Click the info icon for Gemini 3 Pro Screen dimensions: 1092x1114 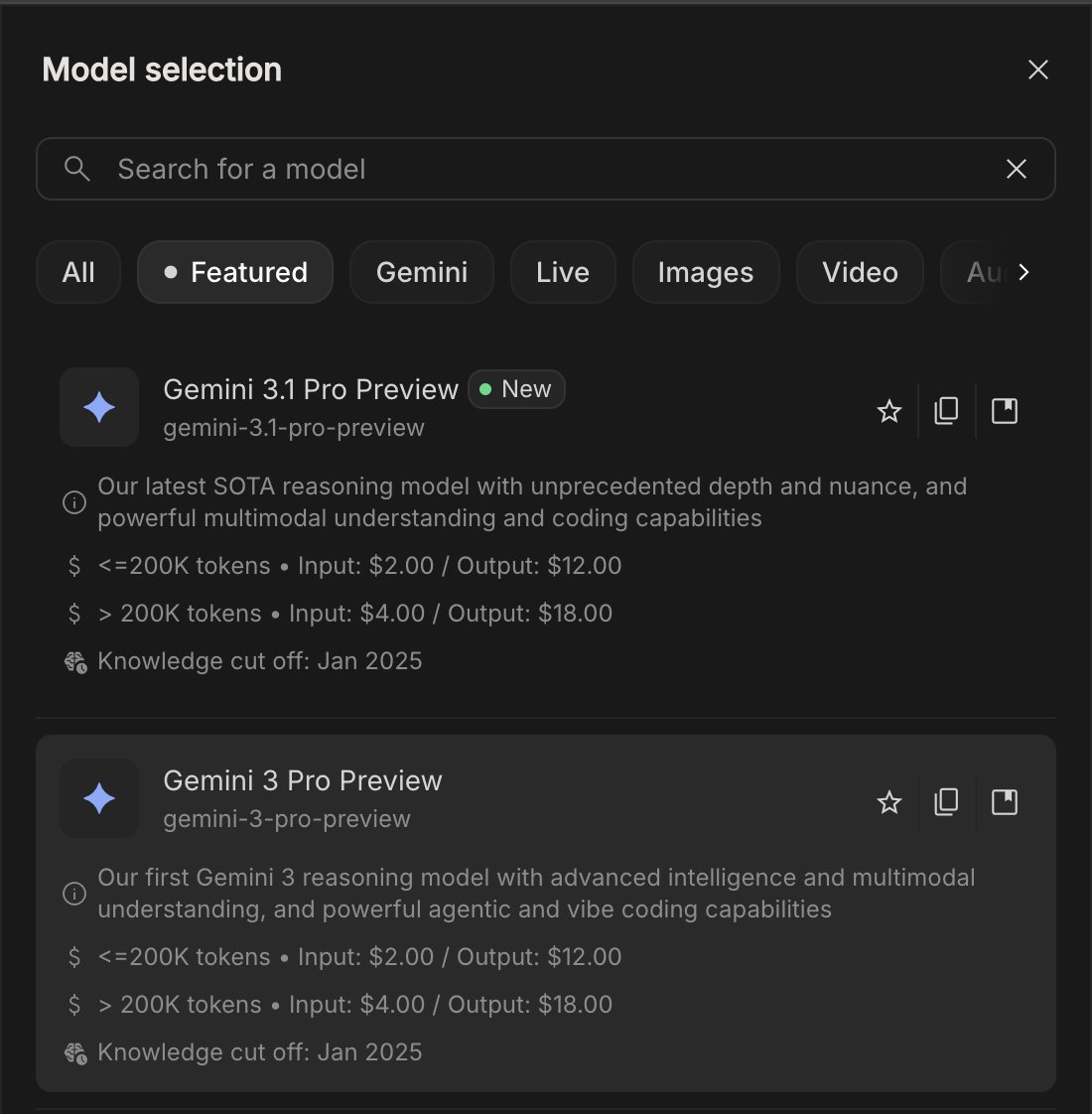(x=74, y=893)
